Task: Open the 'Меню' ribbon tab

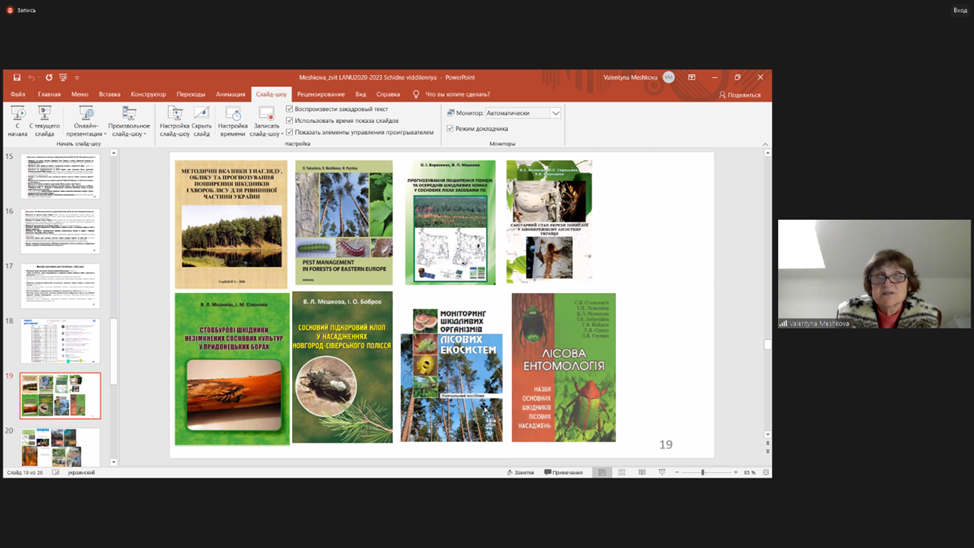Action: [80, 94]
